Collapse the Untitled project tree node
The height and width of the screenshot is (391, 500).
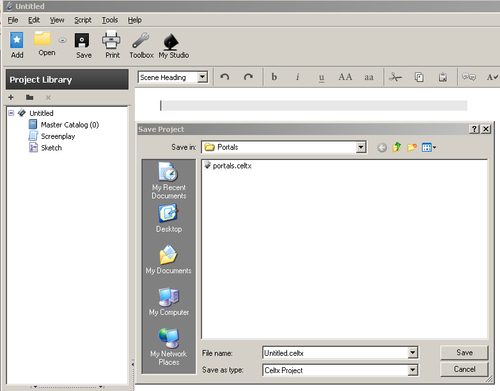coord(11,113)
